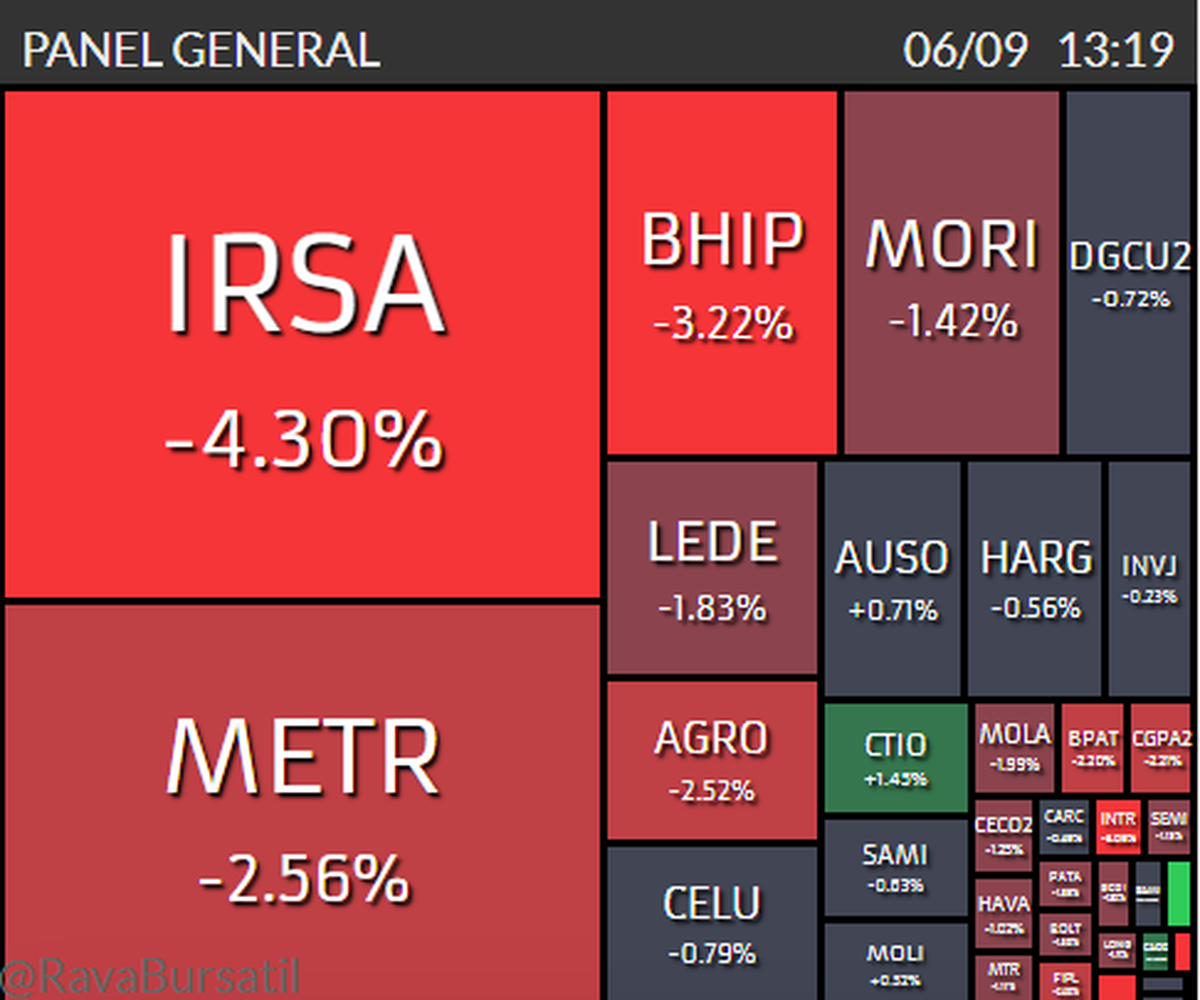Open the INVJ tile
This screenshot has width=1200, height=1000.
click(1148, 578)
